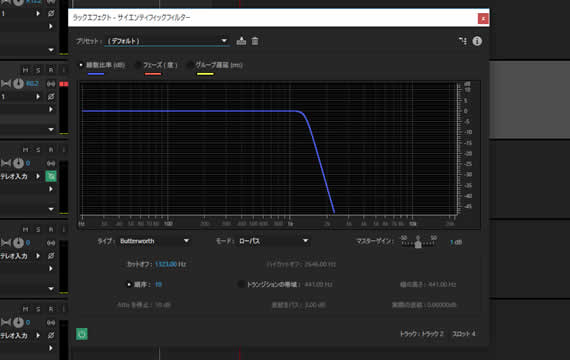Click the pan knob showing R62
The image size is (570, 360).
tap(18, 84)
